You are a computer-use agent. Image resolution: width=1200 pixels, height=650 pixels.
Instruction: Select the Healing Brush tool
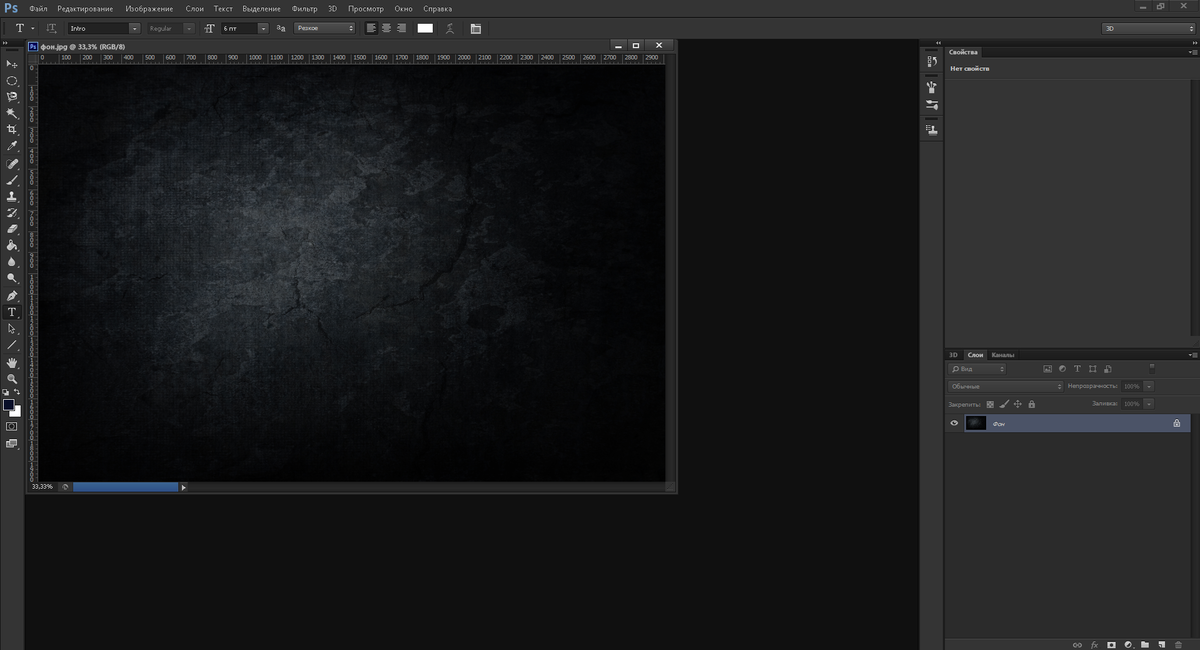pyautogui.click(x=12, y=164)
